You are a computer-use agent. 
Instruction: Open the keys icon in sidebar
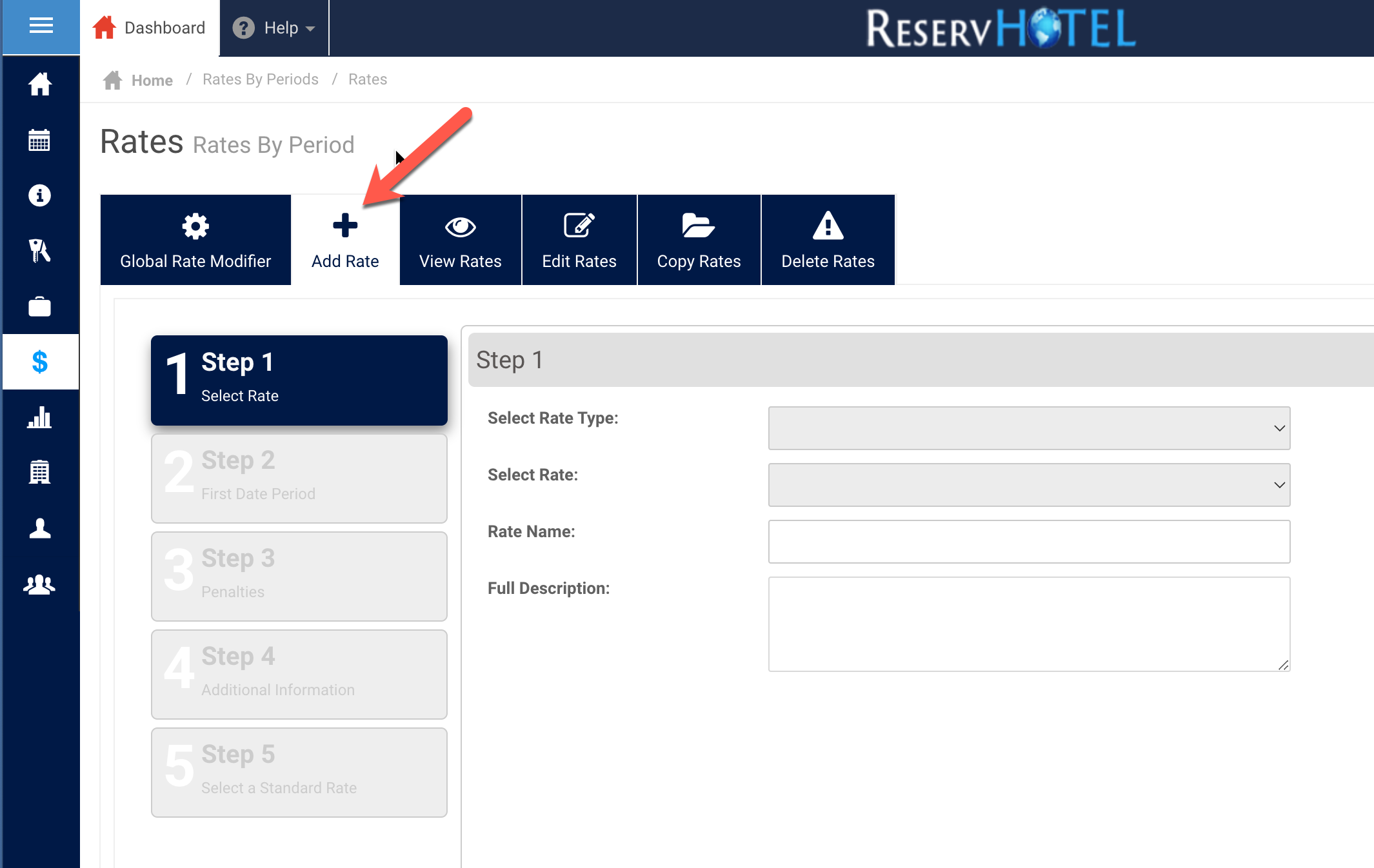click(40, 251)
